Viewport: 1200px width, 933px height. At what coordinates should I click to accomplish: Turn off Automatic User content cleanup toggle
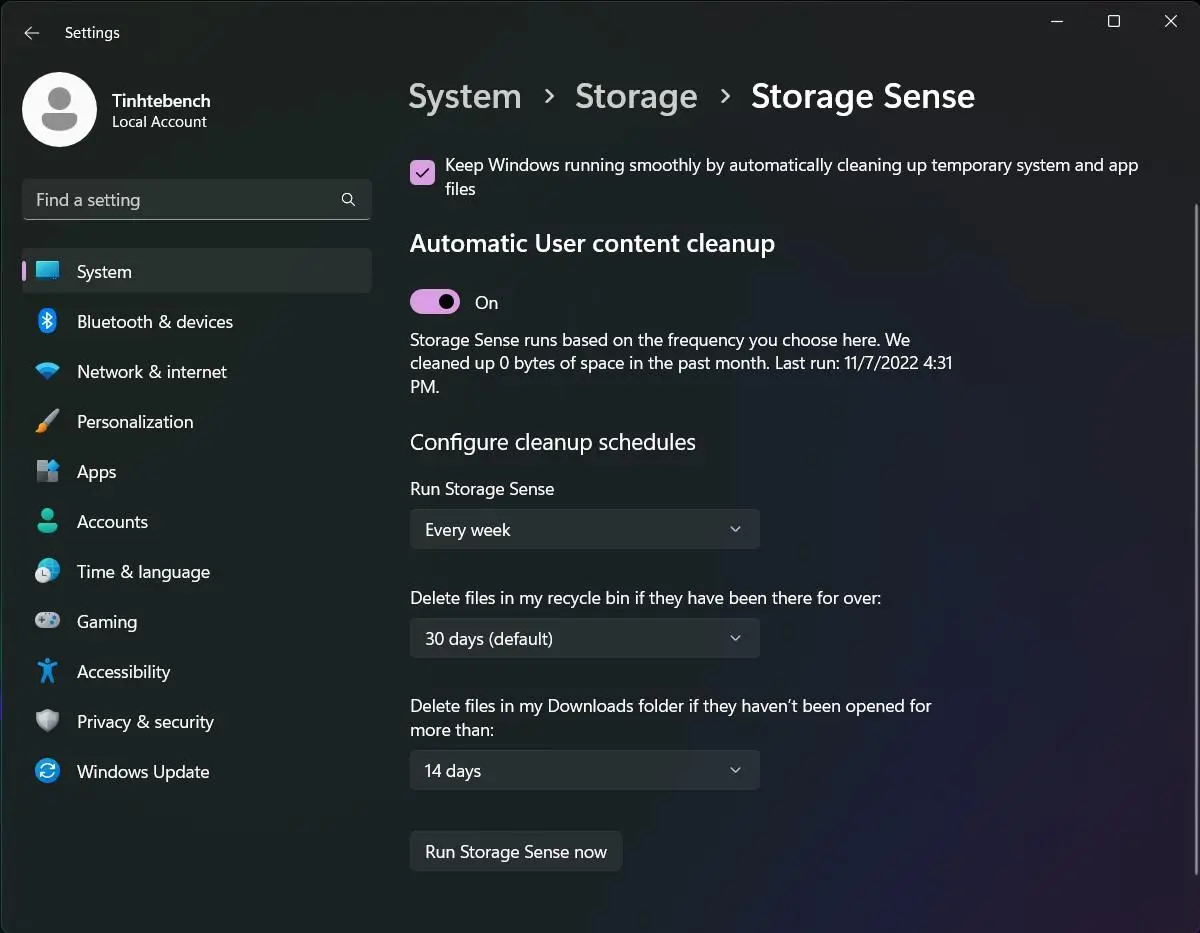(x=435, y=302)
